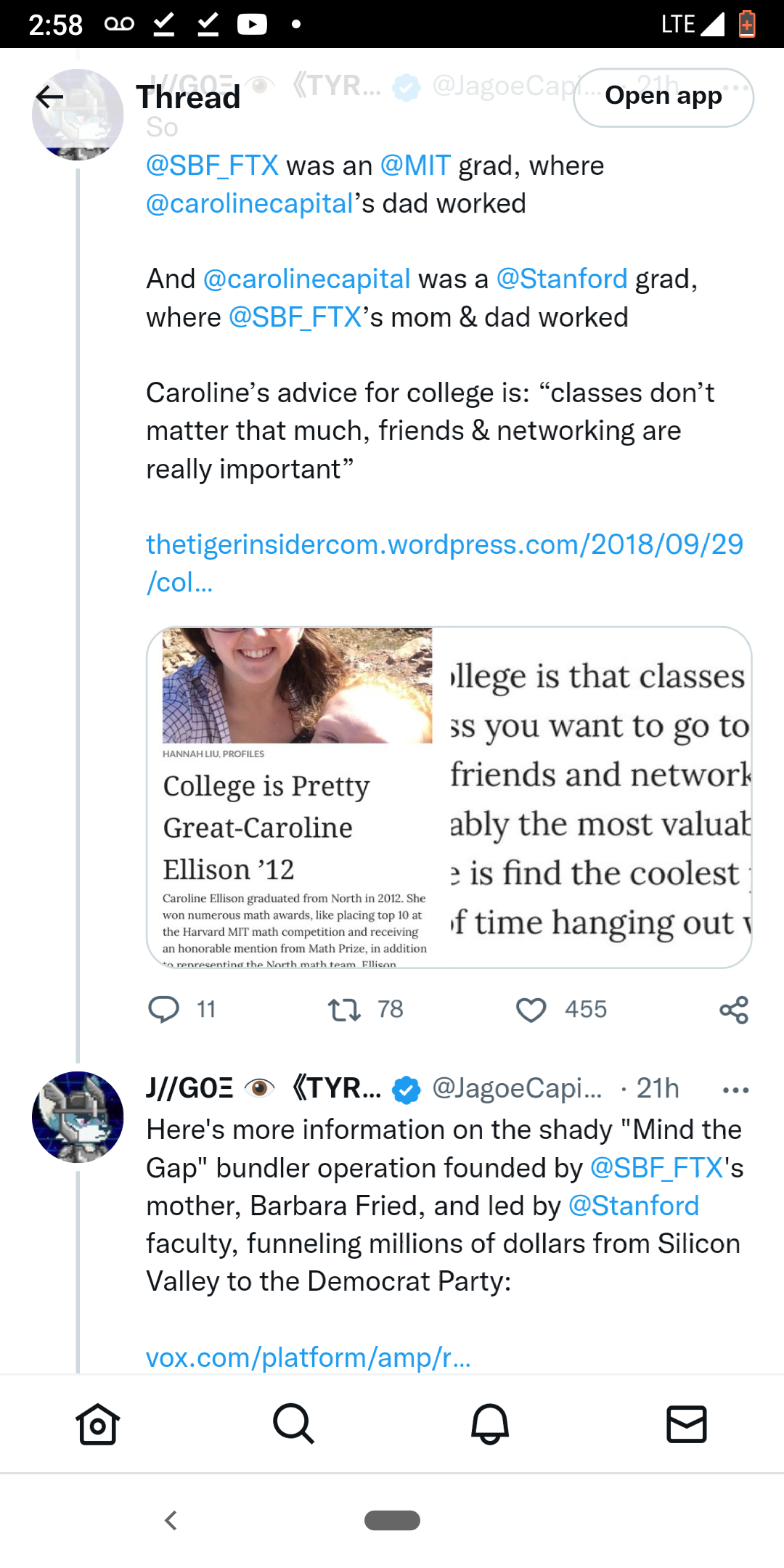Open the messages envelope icon
This screenshot has height=1568, width=784.
click(687, 1424)
